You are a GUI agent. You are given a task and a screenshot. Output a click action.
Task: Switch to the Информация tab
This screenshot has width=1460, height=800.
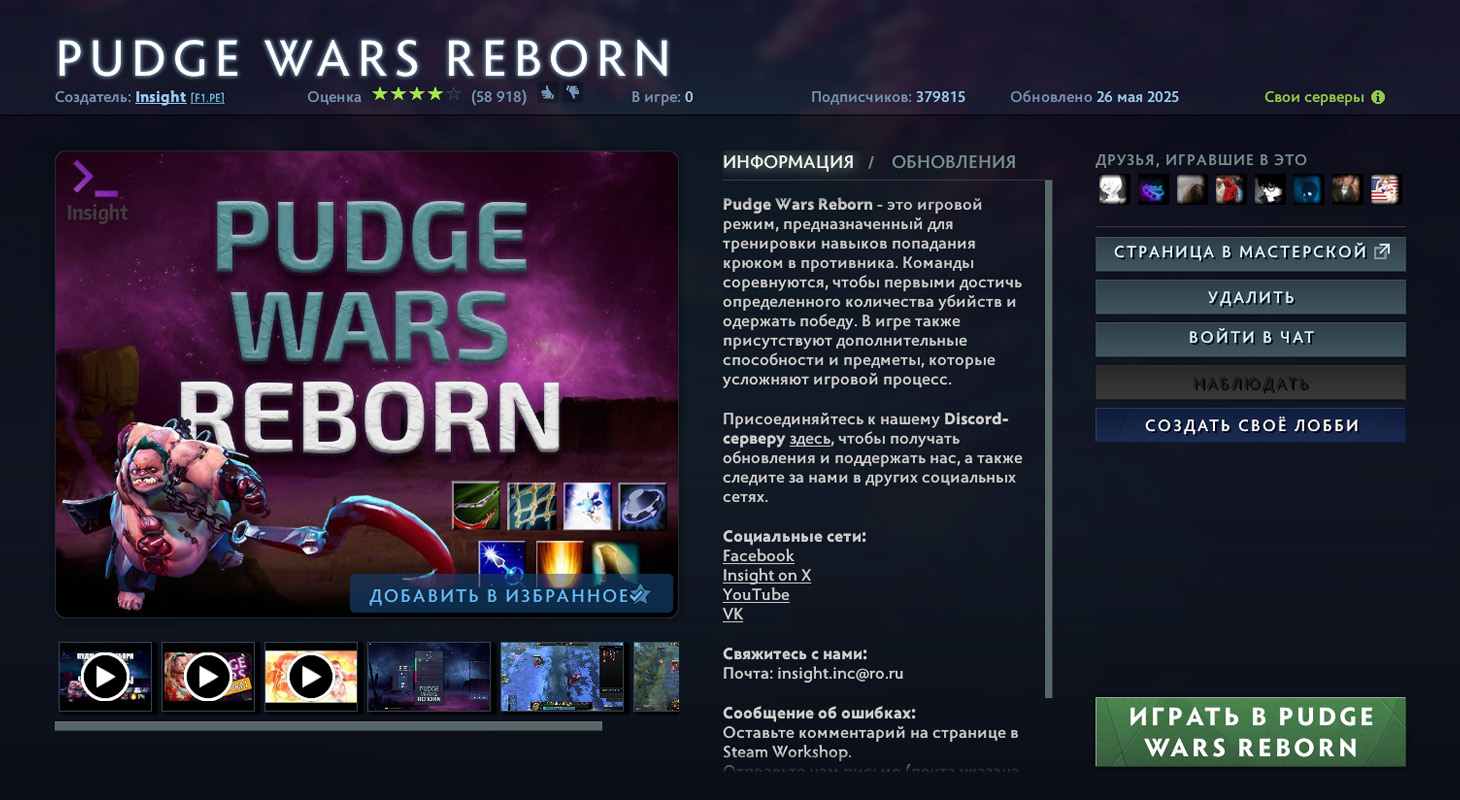click(x=788, y=162)
